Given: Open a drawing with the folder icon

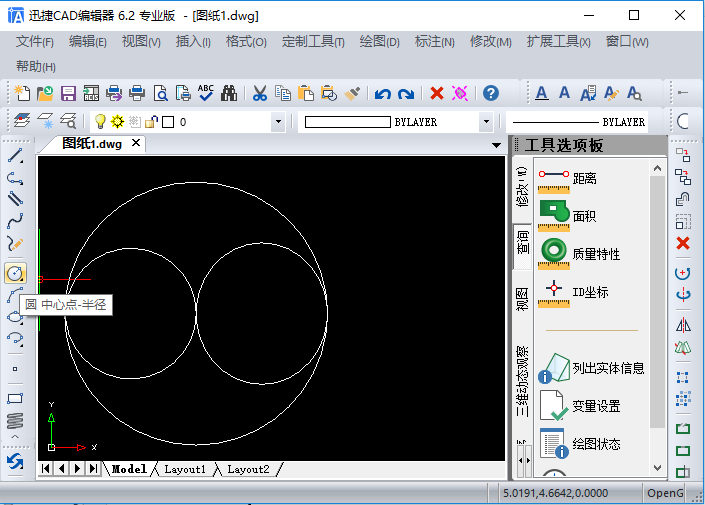Looking at the screenshot, I should 45,93.
